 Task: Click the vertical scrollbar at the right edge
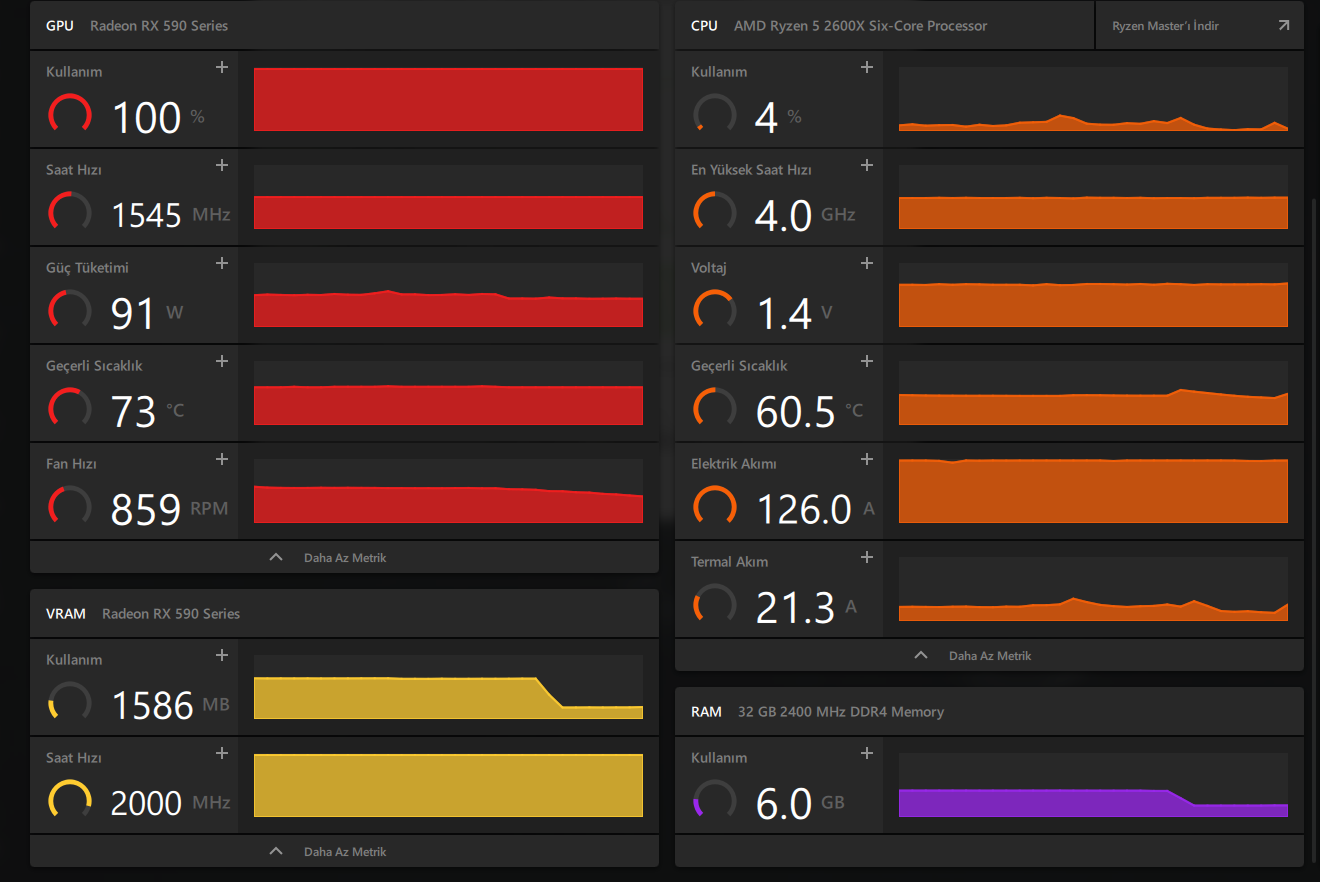click(1315, 530)
